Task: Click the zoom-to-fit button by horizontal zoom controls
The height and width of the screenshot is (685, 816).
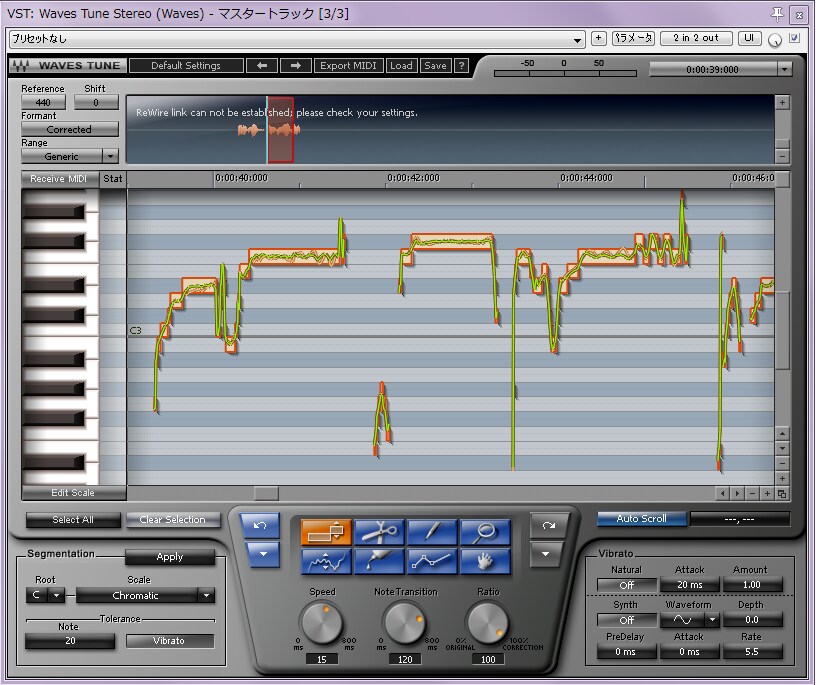Action: point(782,493)
